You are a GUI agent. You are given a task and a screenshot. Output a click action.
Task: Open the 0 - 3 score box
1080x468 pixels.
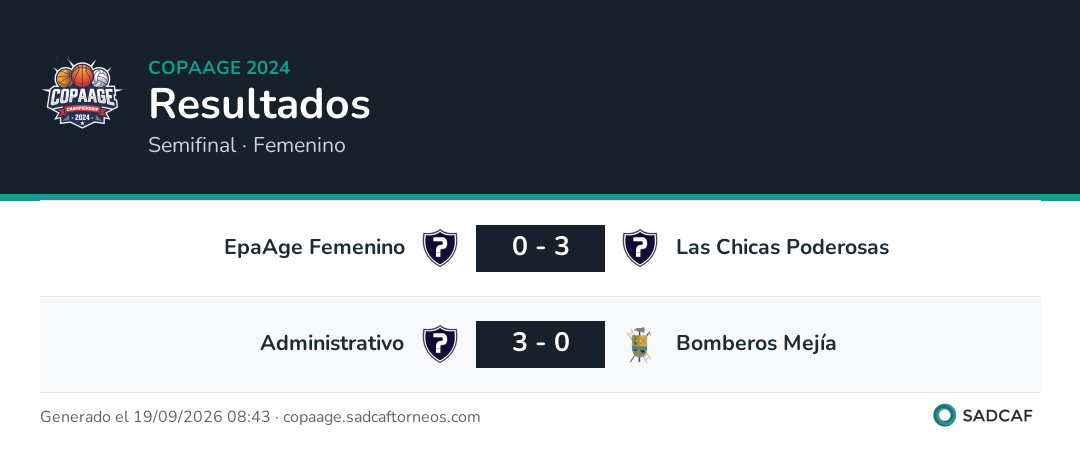[x=540, y=247]
